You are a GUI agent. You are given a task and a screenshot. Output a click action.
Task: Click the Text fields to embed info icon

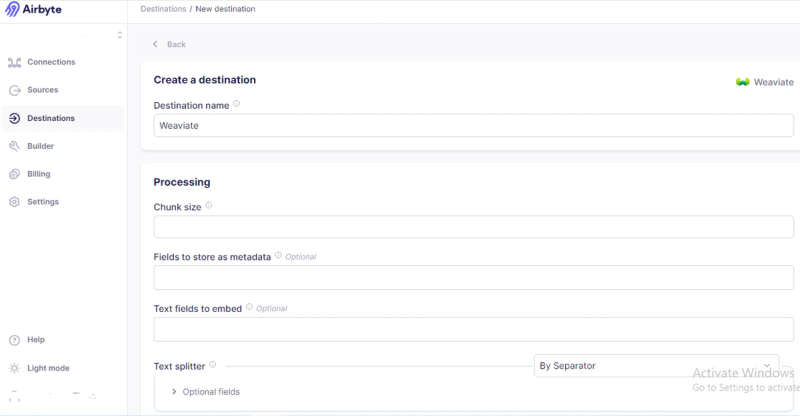tap(249, 307)
